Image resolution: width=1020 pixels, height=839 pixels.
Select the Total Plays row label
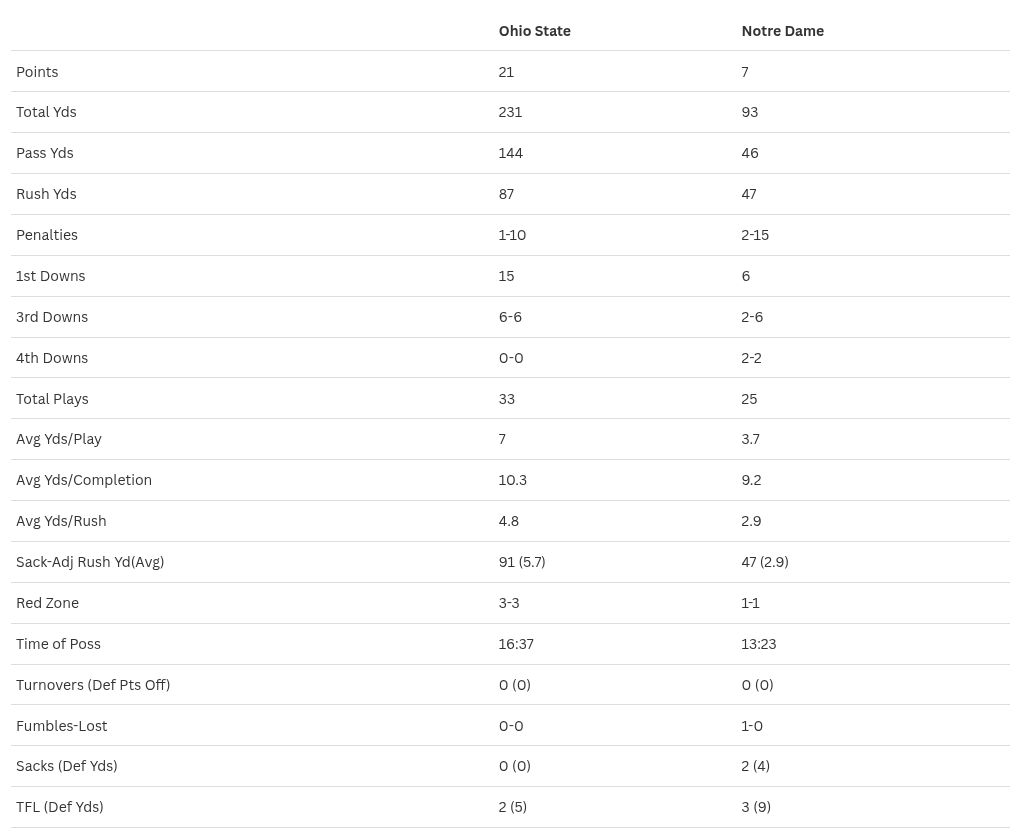[52, 399]
